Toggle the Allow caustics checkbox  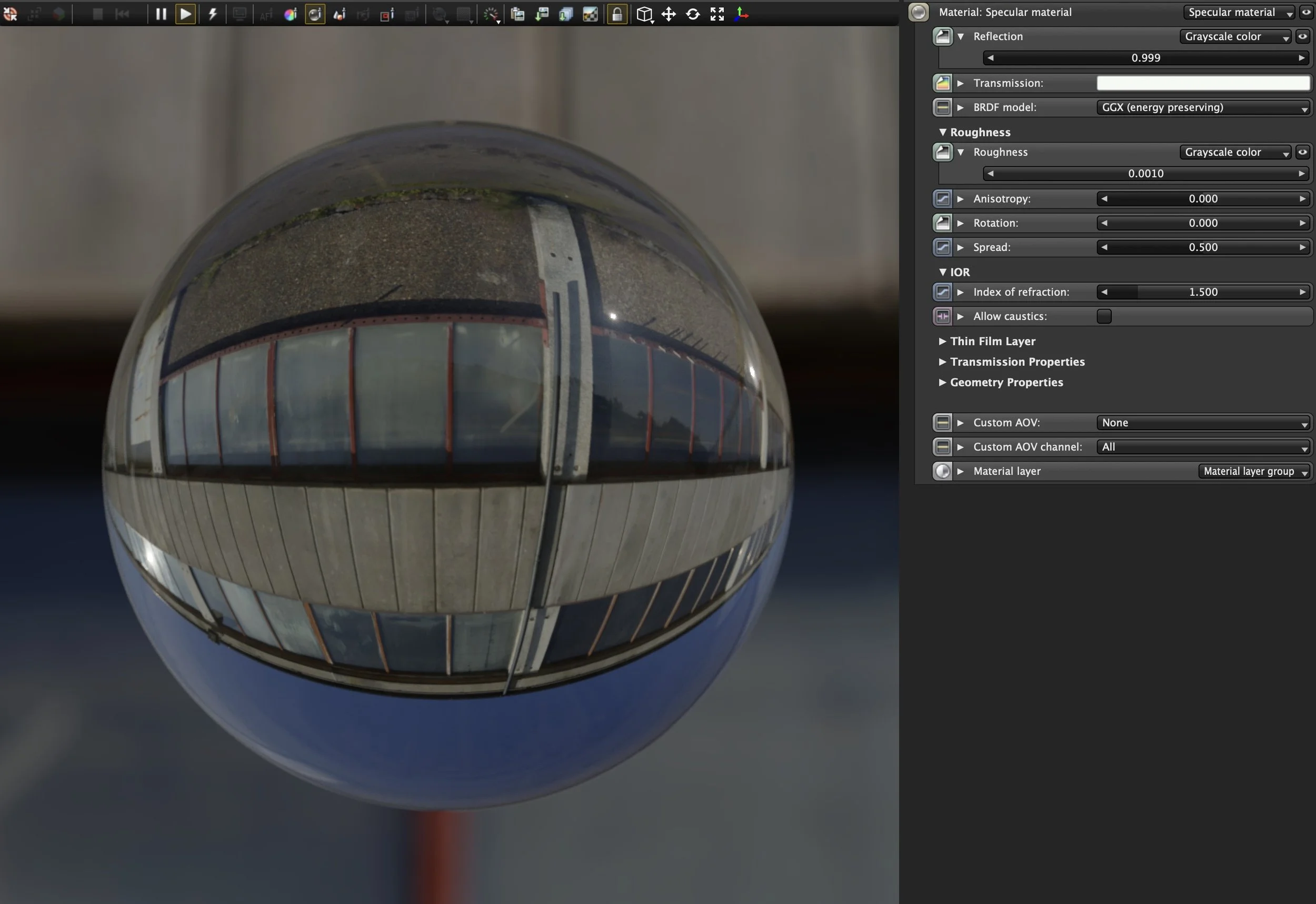1104,316
